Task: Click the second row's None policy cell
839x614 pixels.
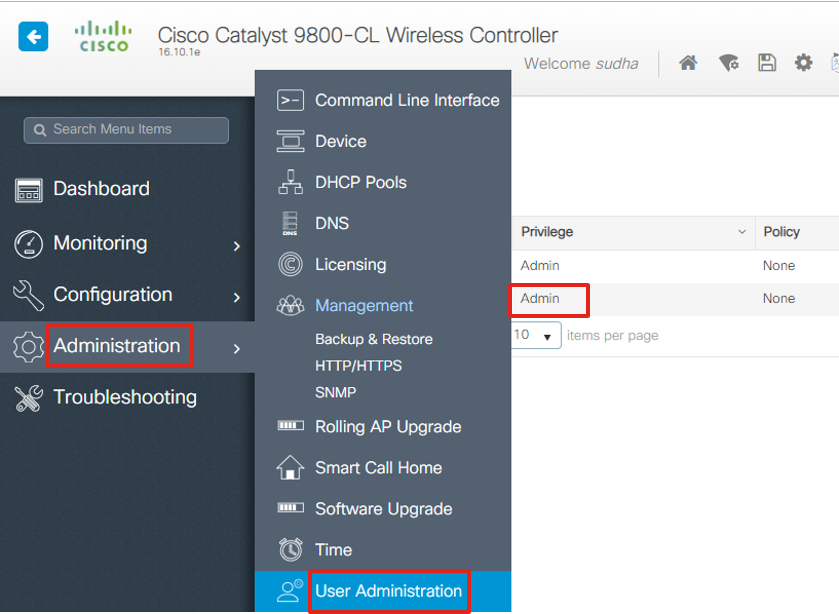Action: tap(779, 299)
